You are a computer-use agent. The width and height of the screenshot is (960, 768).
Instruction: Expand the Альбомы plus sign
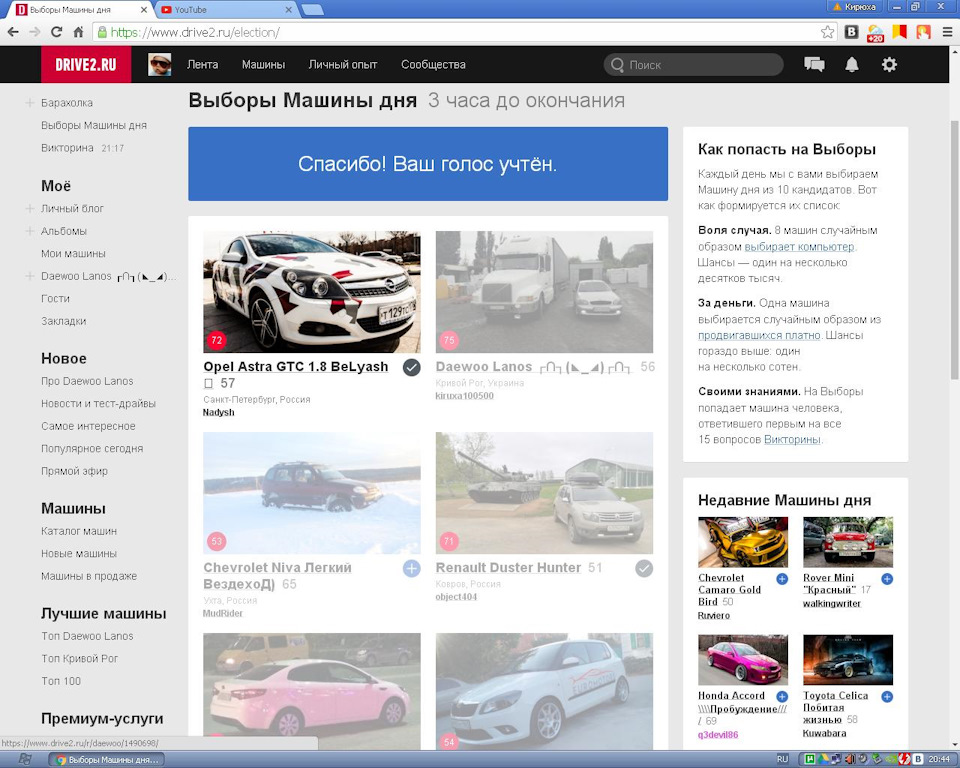pos(29,231)
